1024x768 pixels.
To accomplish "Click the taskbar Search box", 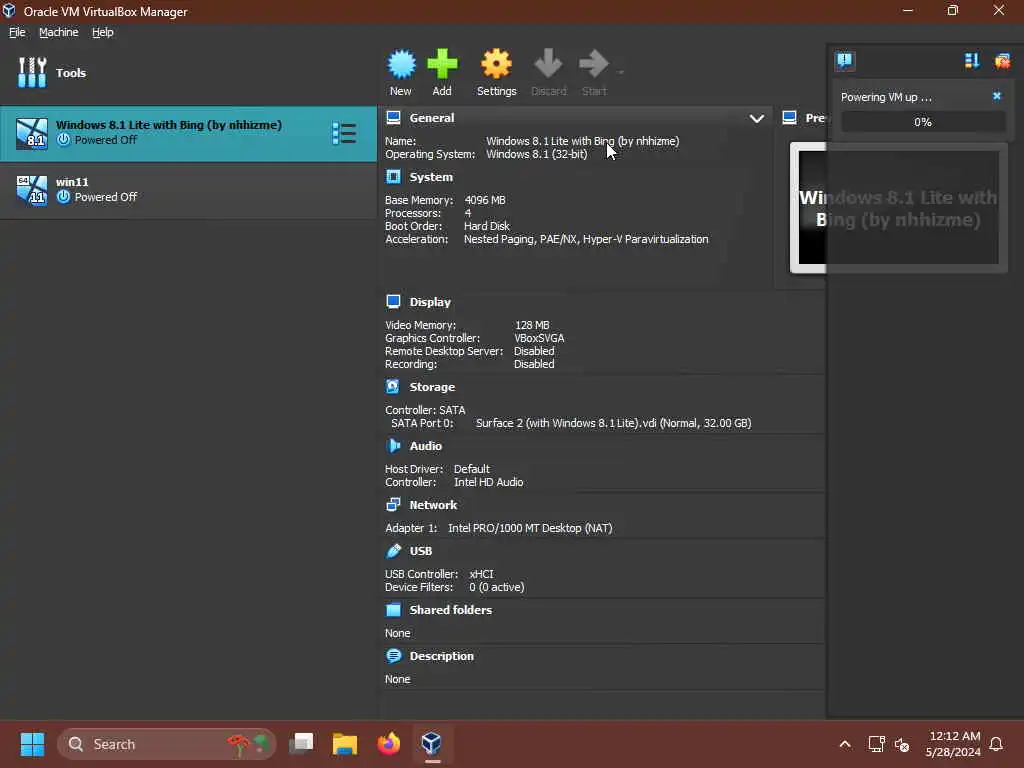I will point(167,744).
